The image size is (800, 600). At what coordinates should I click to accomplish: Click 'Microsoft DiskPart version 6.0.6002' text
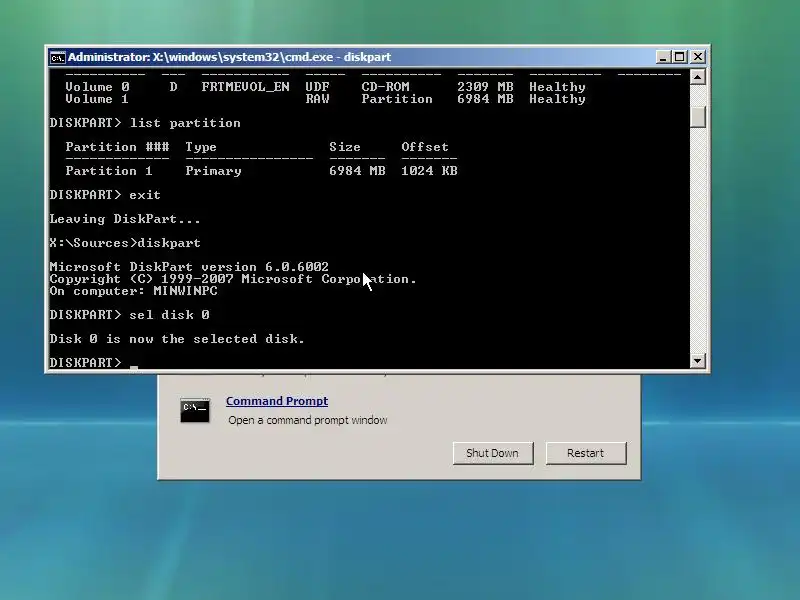tap(189, 267)
